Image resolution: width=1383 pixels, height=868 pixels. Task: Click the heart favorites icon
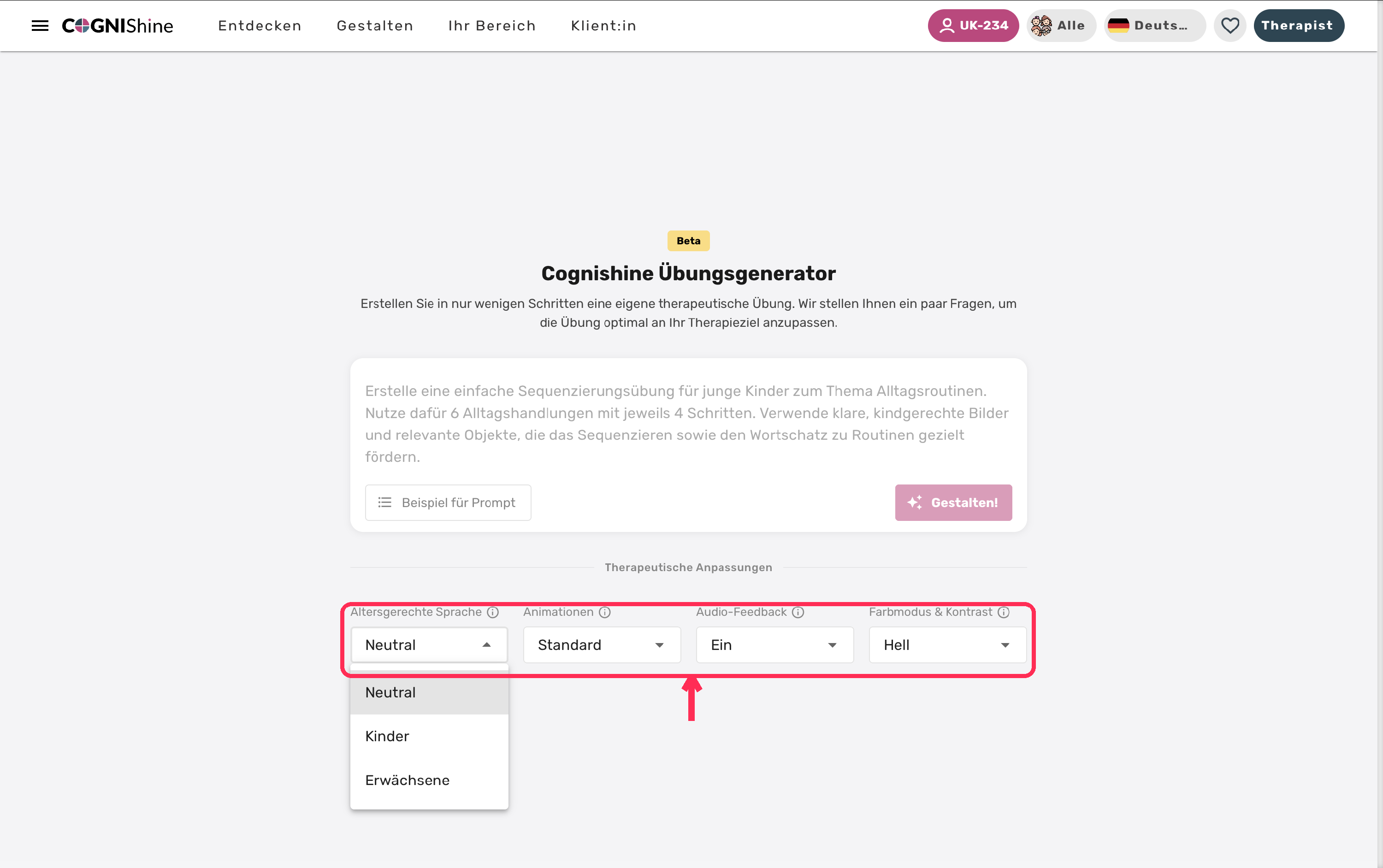[x=1229, y=26]
